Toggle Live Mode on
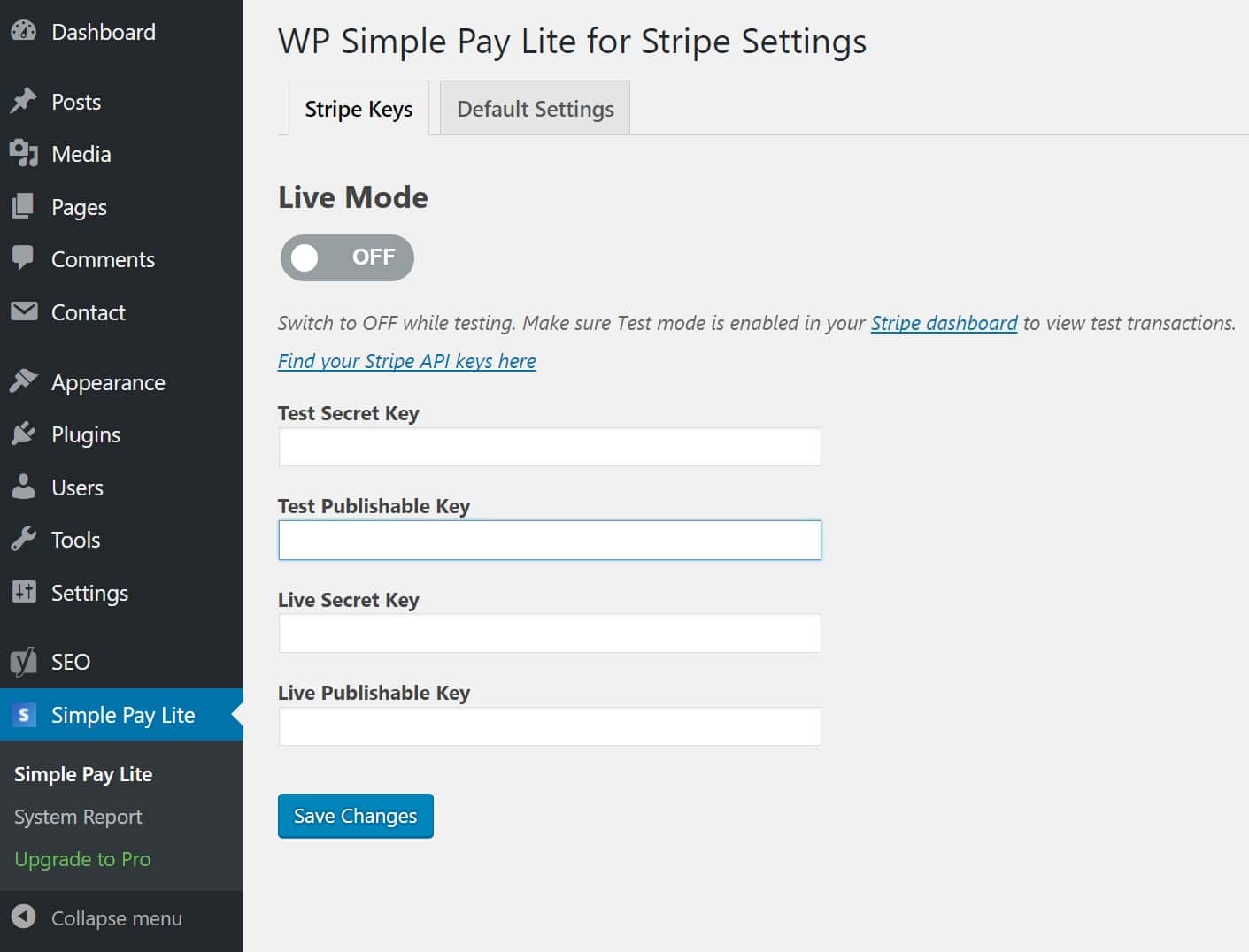1249x952 pixels. click(346, 257)
